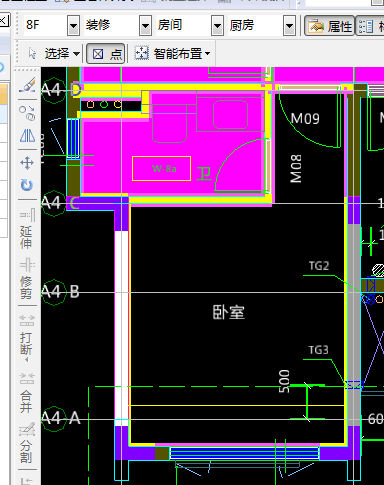This screenshot has height=485, width=384.
Task: Expand the 装修 category dropdown
Action: tap(145, 25)
